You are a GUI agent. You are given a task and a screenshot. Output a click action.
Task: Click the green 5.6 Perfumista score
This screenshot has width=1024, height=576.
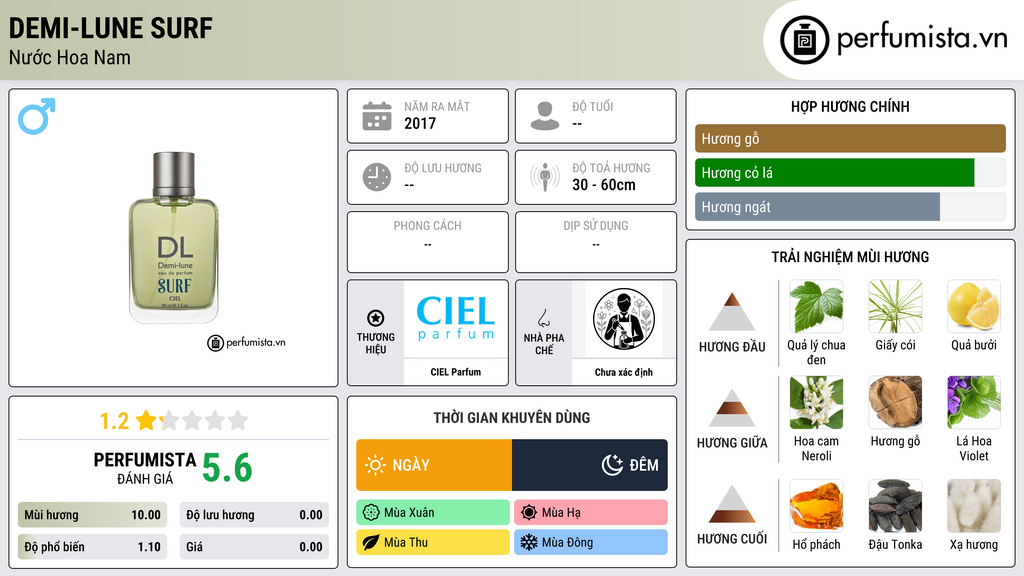227,468
